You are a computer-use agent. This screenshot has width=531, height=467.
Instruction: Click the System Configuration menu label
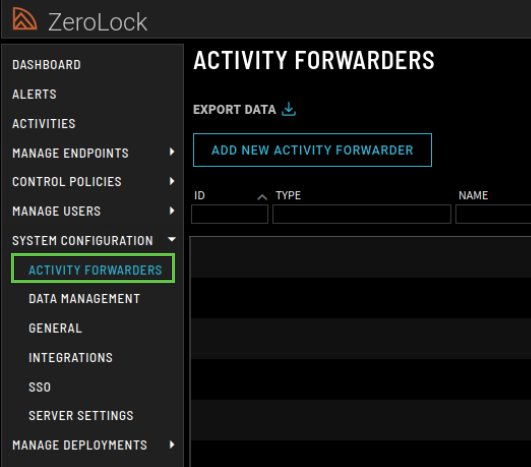pos(83,241)
